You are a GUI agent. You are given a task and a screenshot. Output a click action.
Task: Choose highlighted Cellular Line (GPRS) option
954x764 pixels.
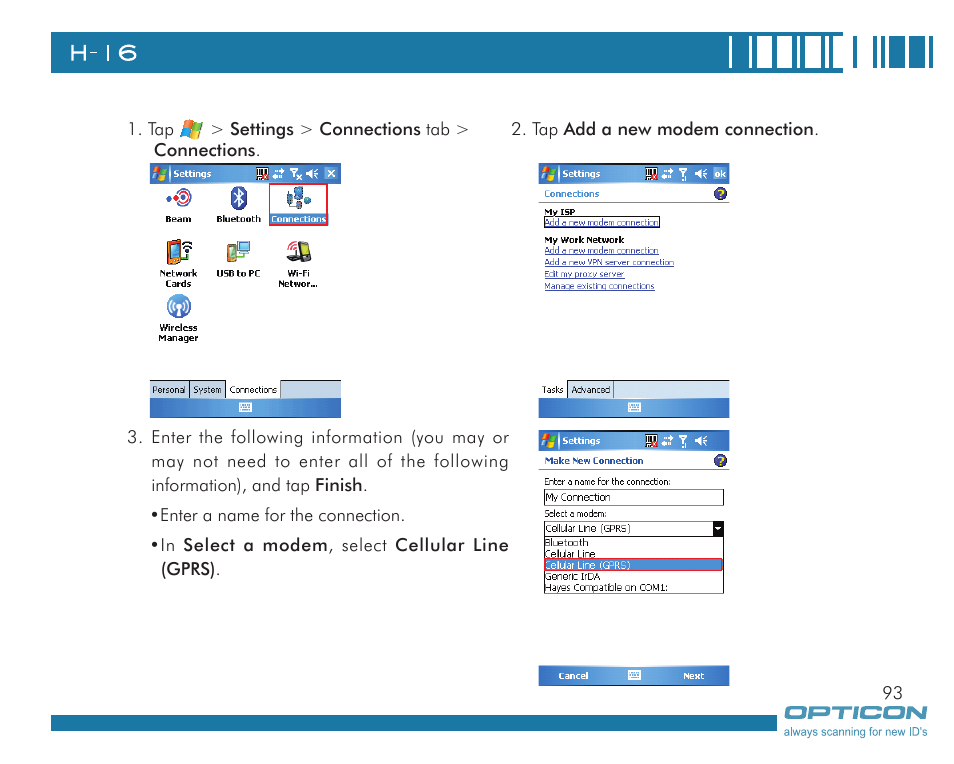[633, 565]
